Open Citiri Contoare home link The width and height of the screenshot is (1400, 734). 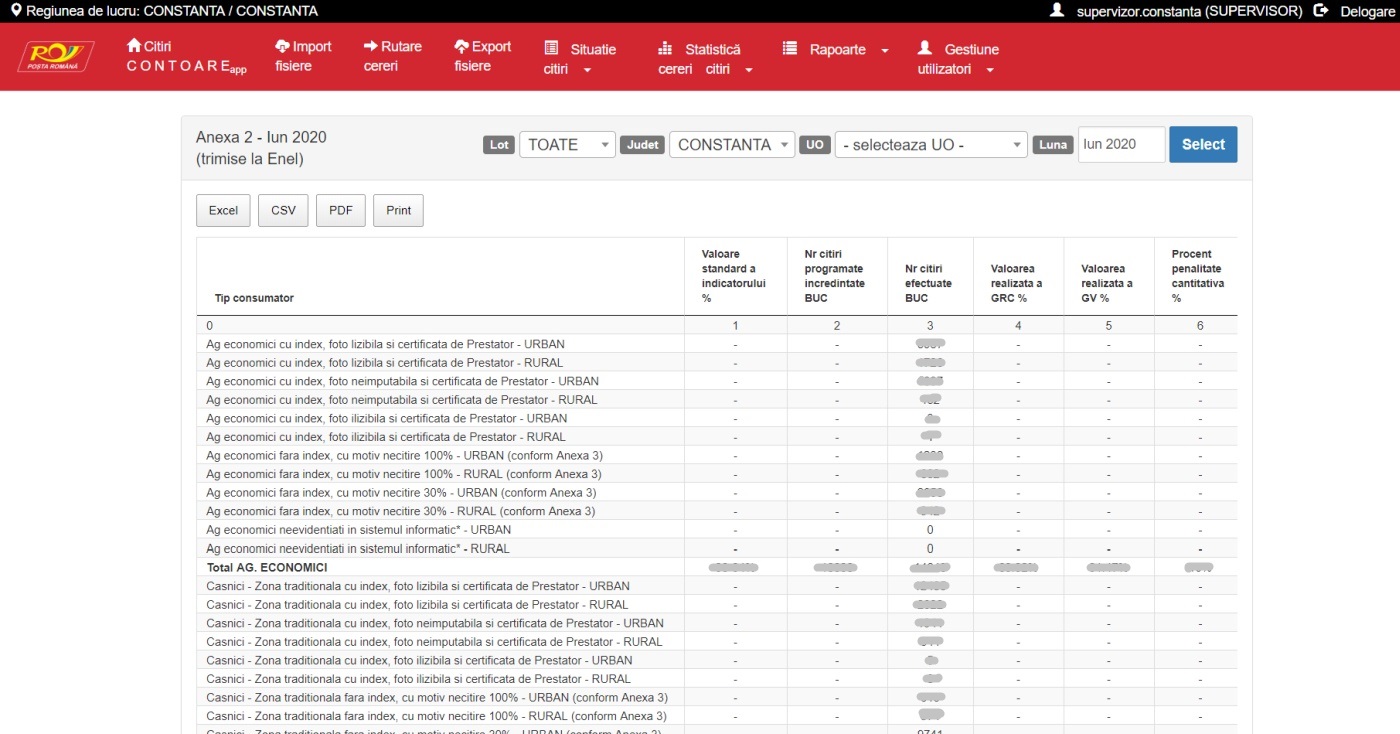coord(185,56)
